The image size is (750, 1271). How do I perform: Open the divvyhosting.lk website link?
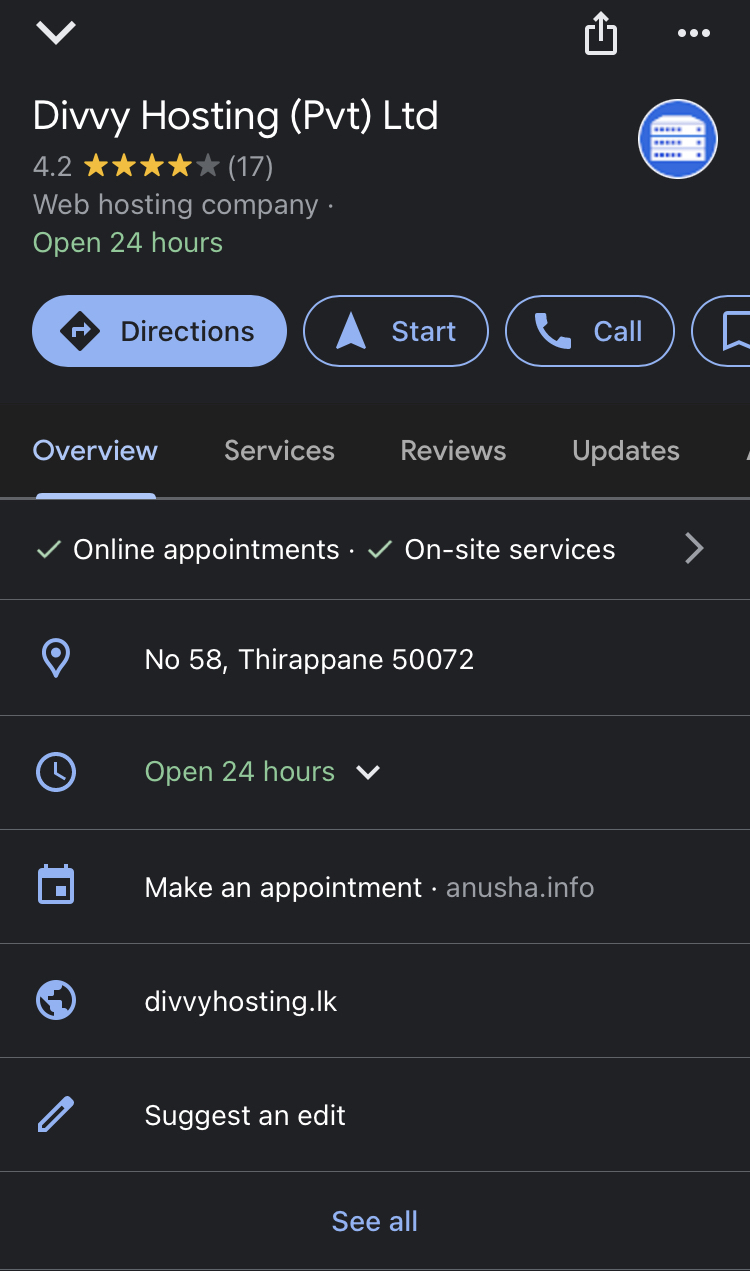point(241,1002)
